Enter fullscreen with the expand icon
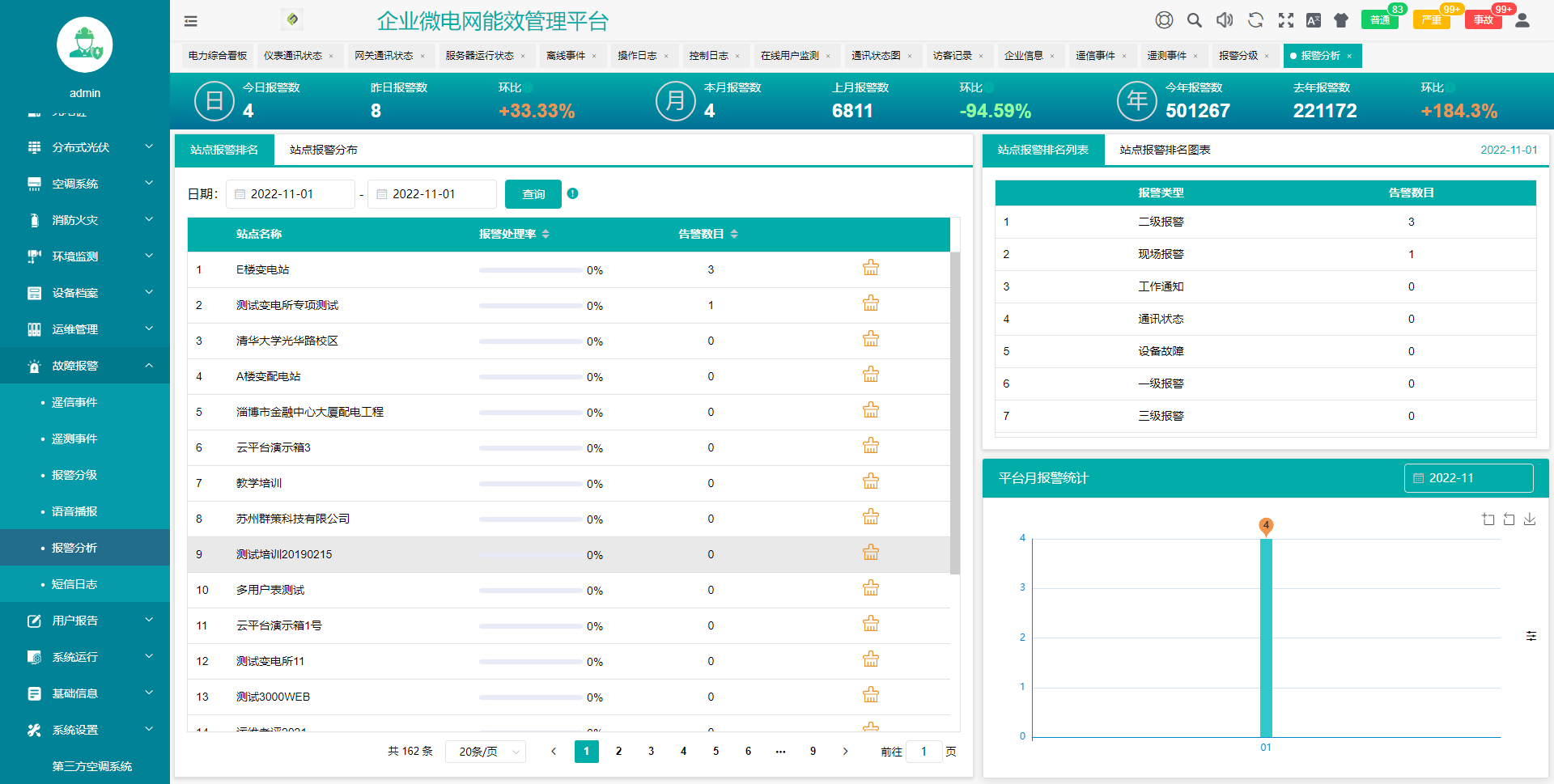Viewport: 1554px width, 784px height. tap(1285, 20)
